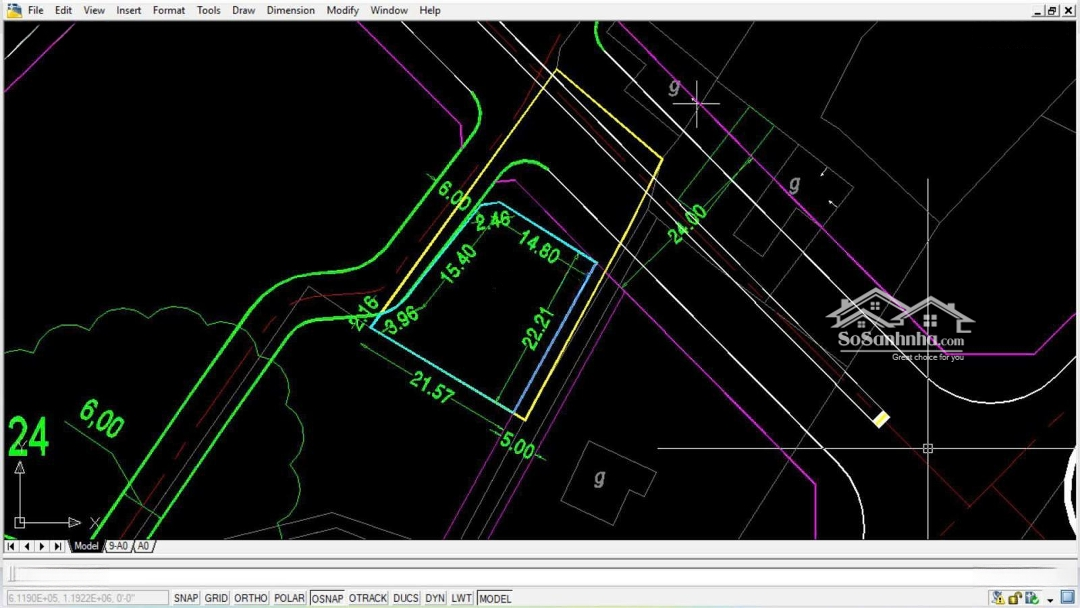Click the command line input area
Viewport: 1080px width, 608px height.
pyautogui.click(x=500, y=574)
